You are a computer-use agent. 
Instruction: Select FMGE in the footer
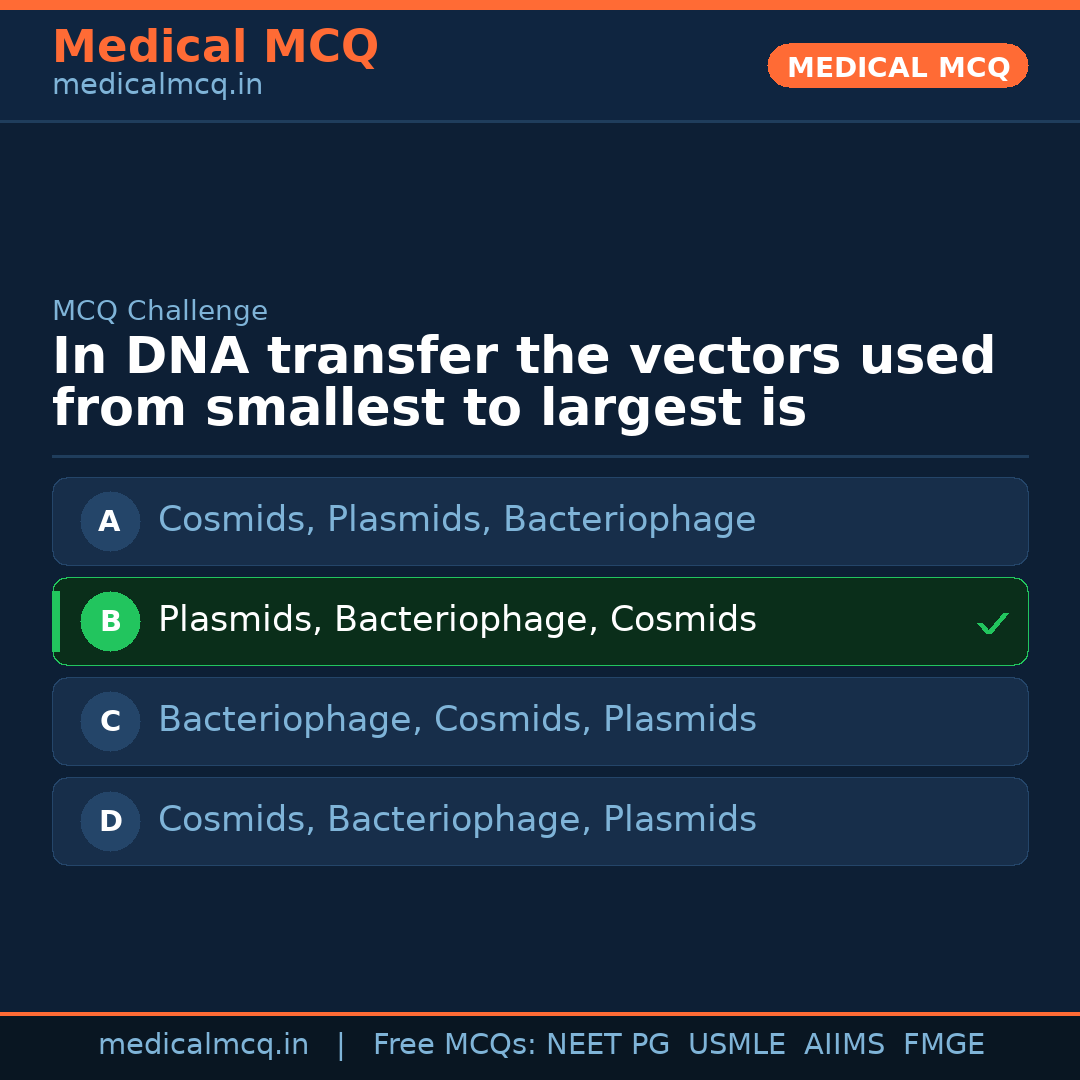tap(943, 1045)
